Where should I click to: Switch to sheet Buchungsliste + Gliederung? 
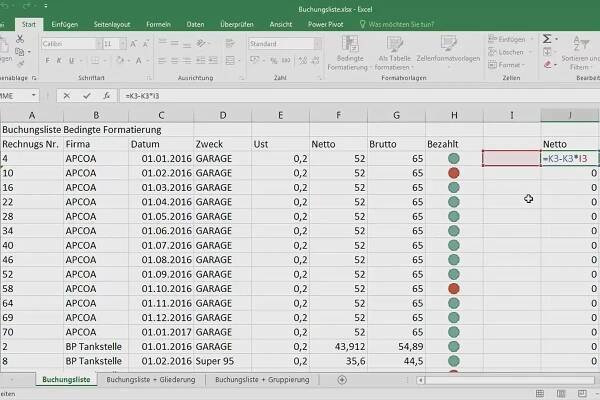point(151,380)
